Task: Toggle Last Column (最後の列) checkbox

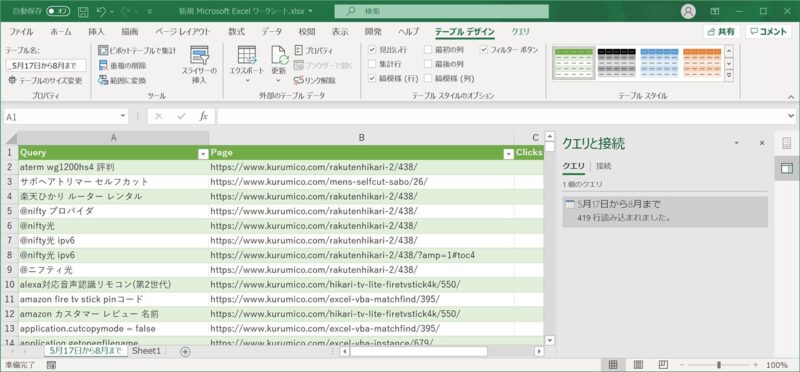Action: 428,64
